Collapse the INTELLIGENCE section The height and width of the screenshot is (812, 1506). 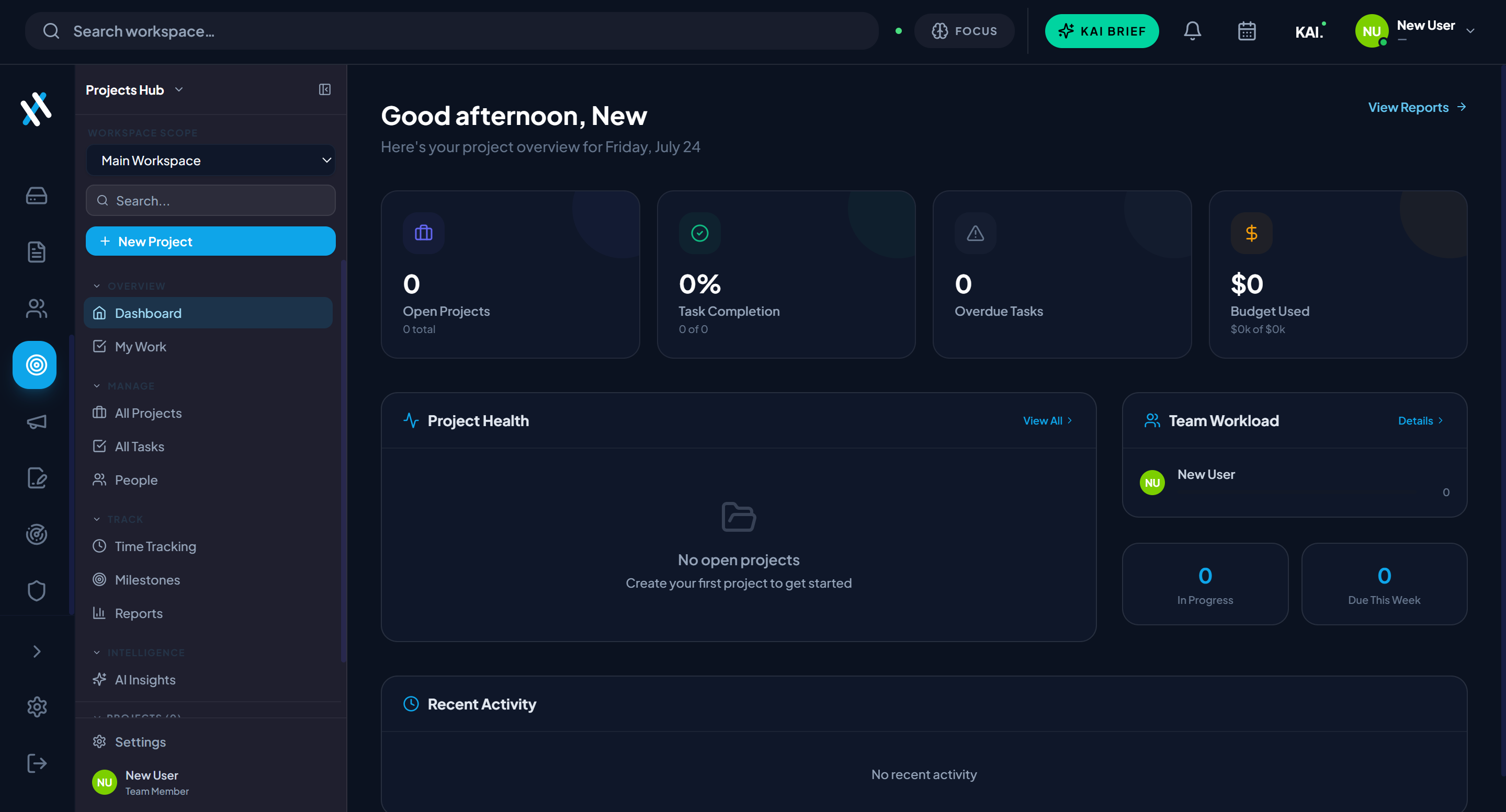click(139, 653)
